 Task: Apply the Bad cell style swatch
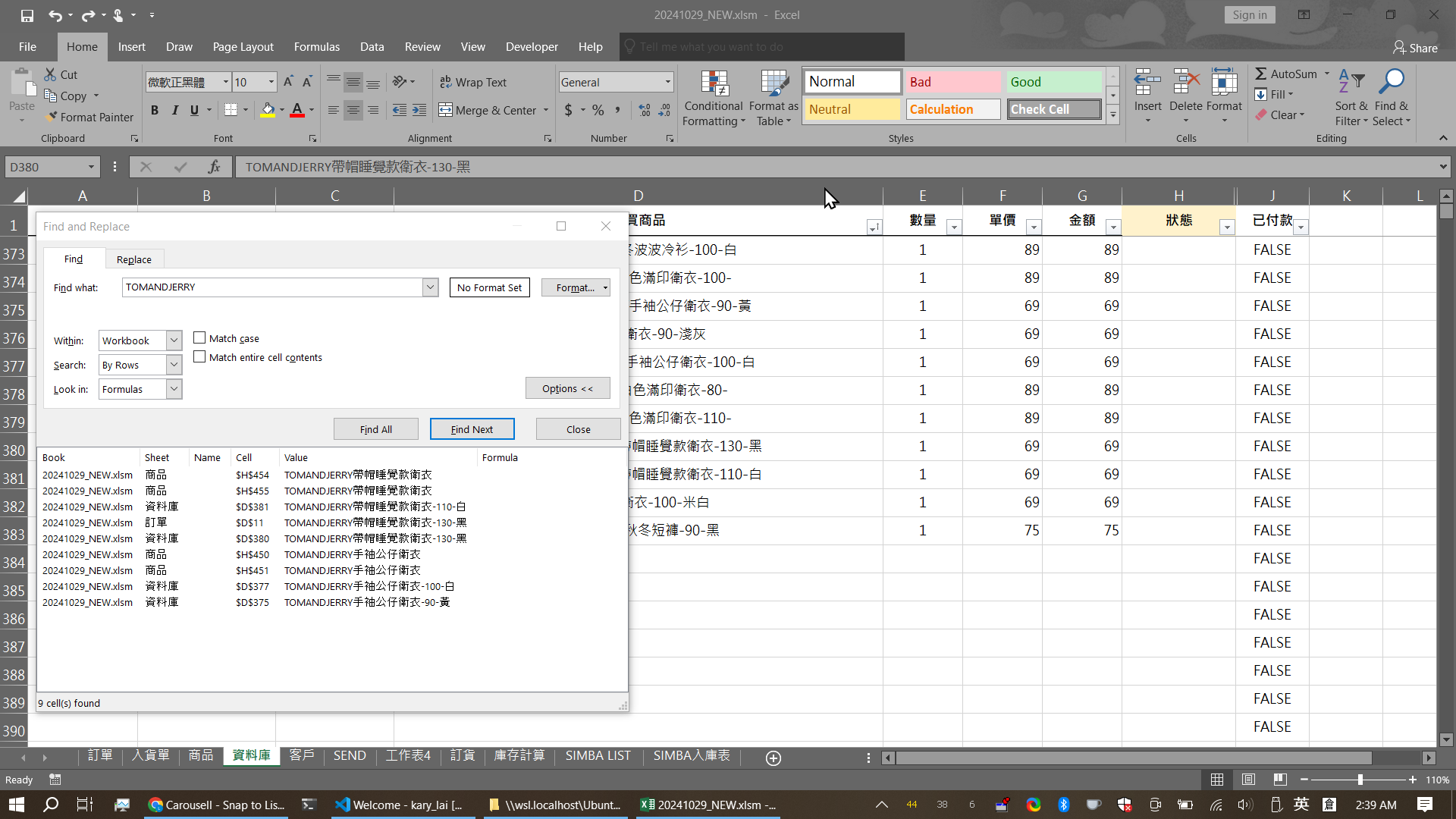952,82
